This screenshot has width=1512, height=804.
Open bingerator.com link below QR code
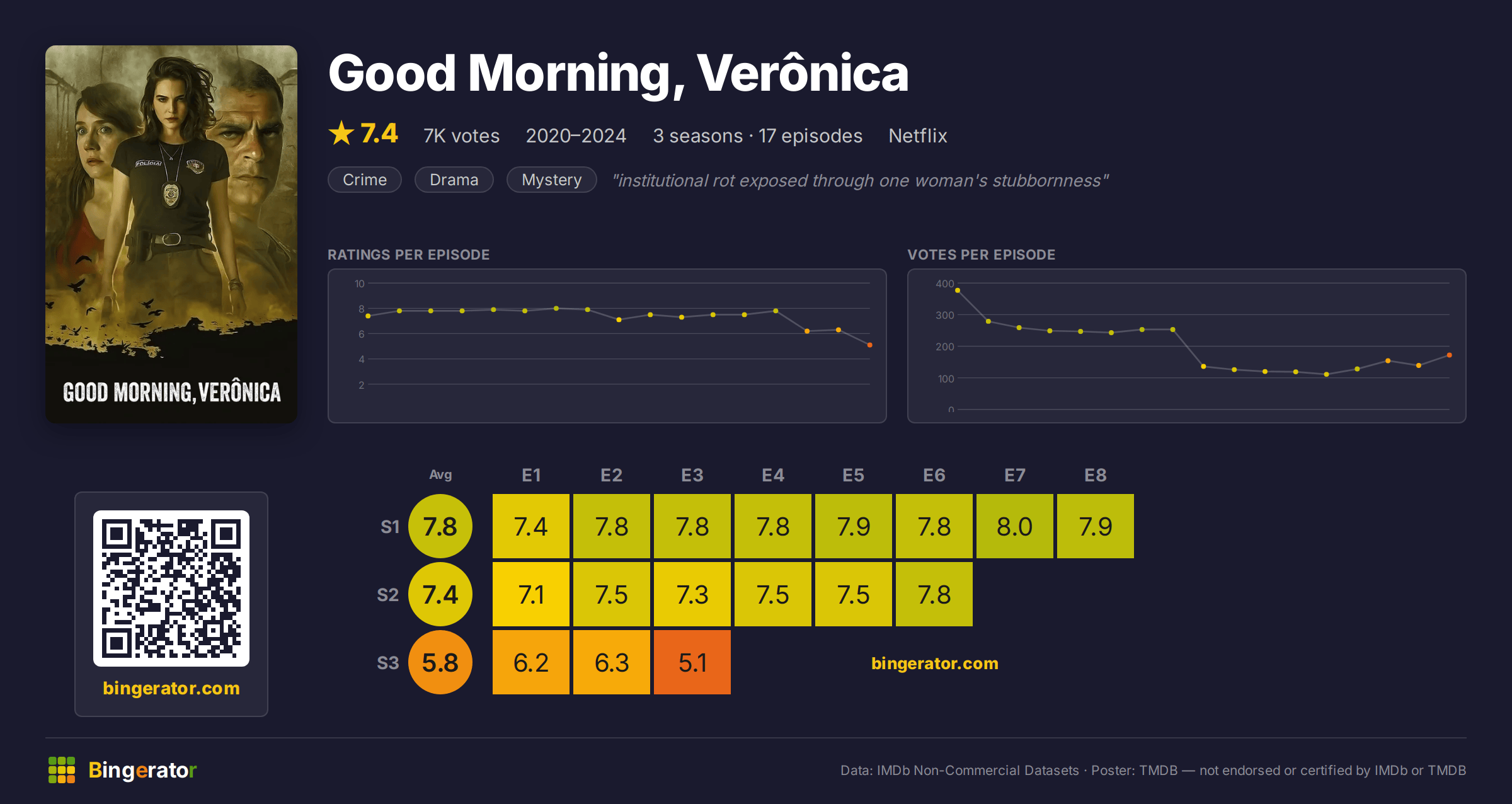click(171, 688)
